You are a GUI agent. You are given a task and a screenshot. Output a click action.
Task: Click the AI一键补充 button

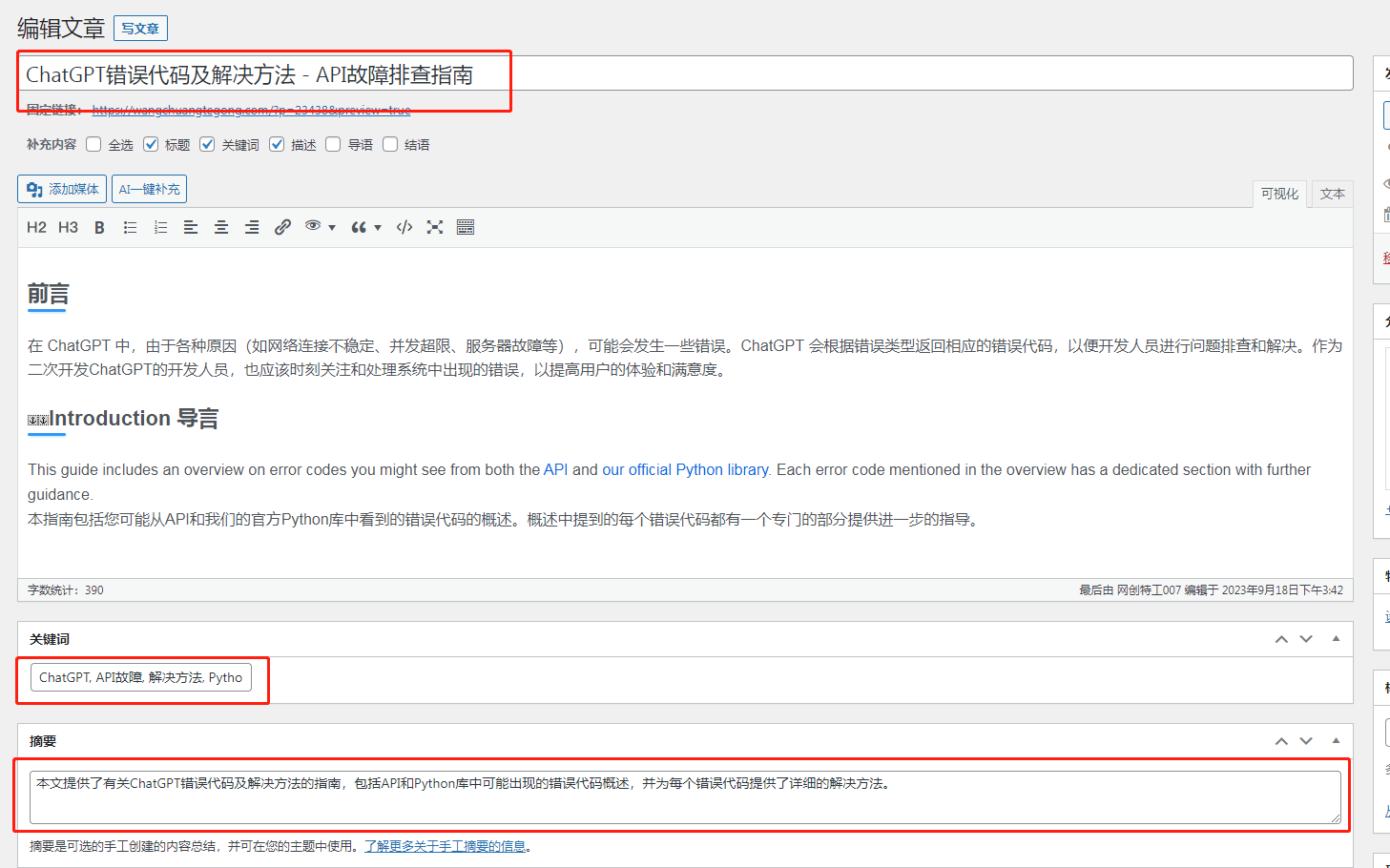tap(149, 189)
